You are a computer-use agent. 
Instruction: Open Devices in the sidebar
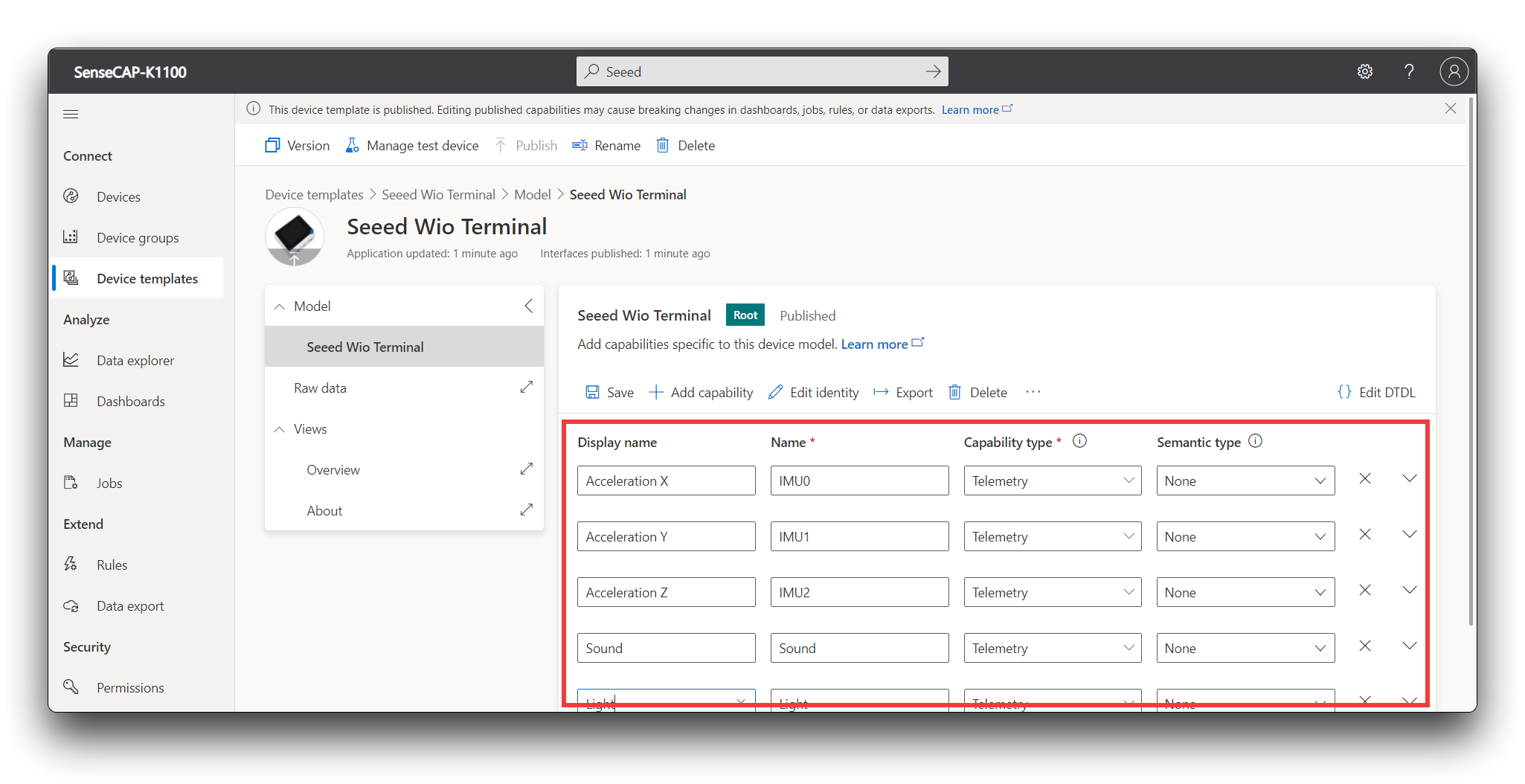pos(138,196)
